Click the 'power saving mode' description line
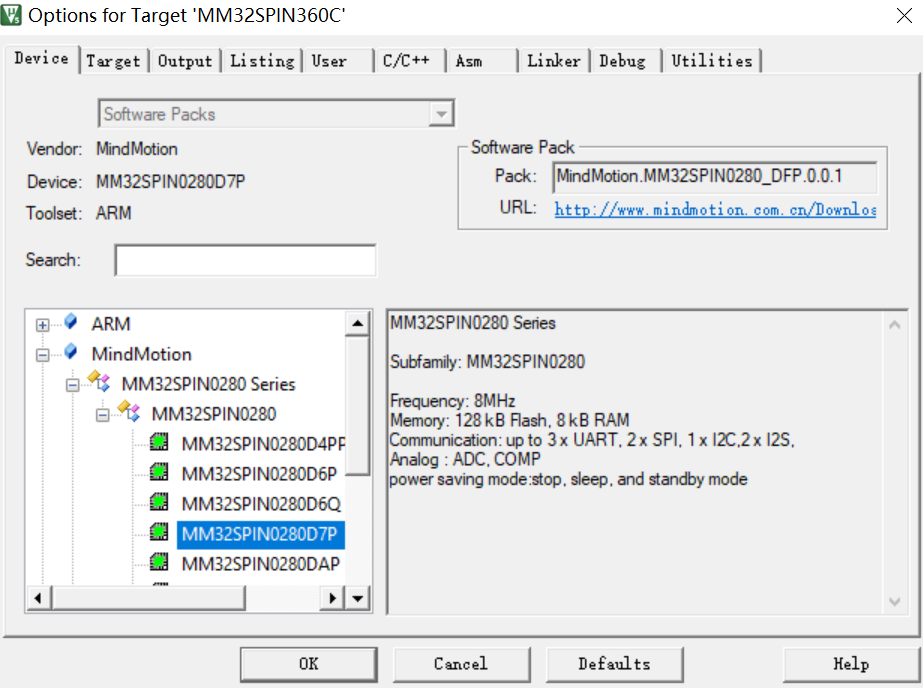Image resolution: width=923 pixels, height=688 pixels. point(568,479)
